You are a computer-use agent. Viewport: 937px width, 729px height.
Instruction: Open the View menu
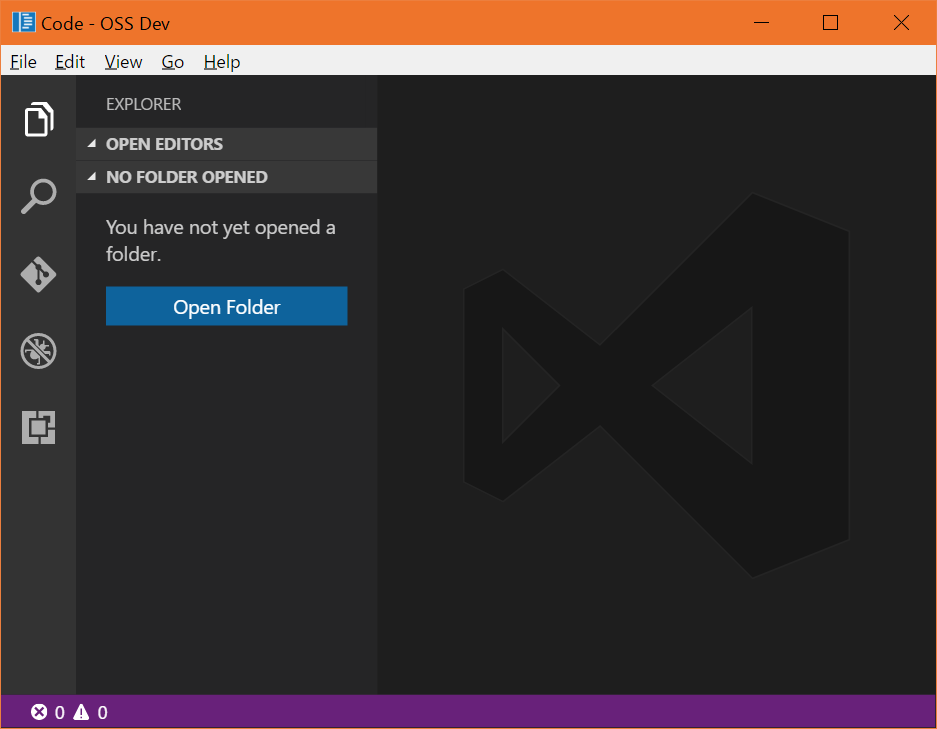[123, 62]
